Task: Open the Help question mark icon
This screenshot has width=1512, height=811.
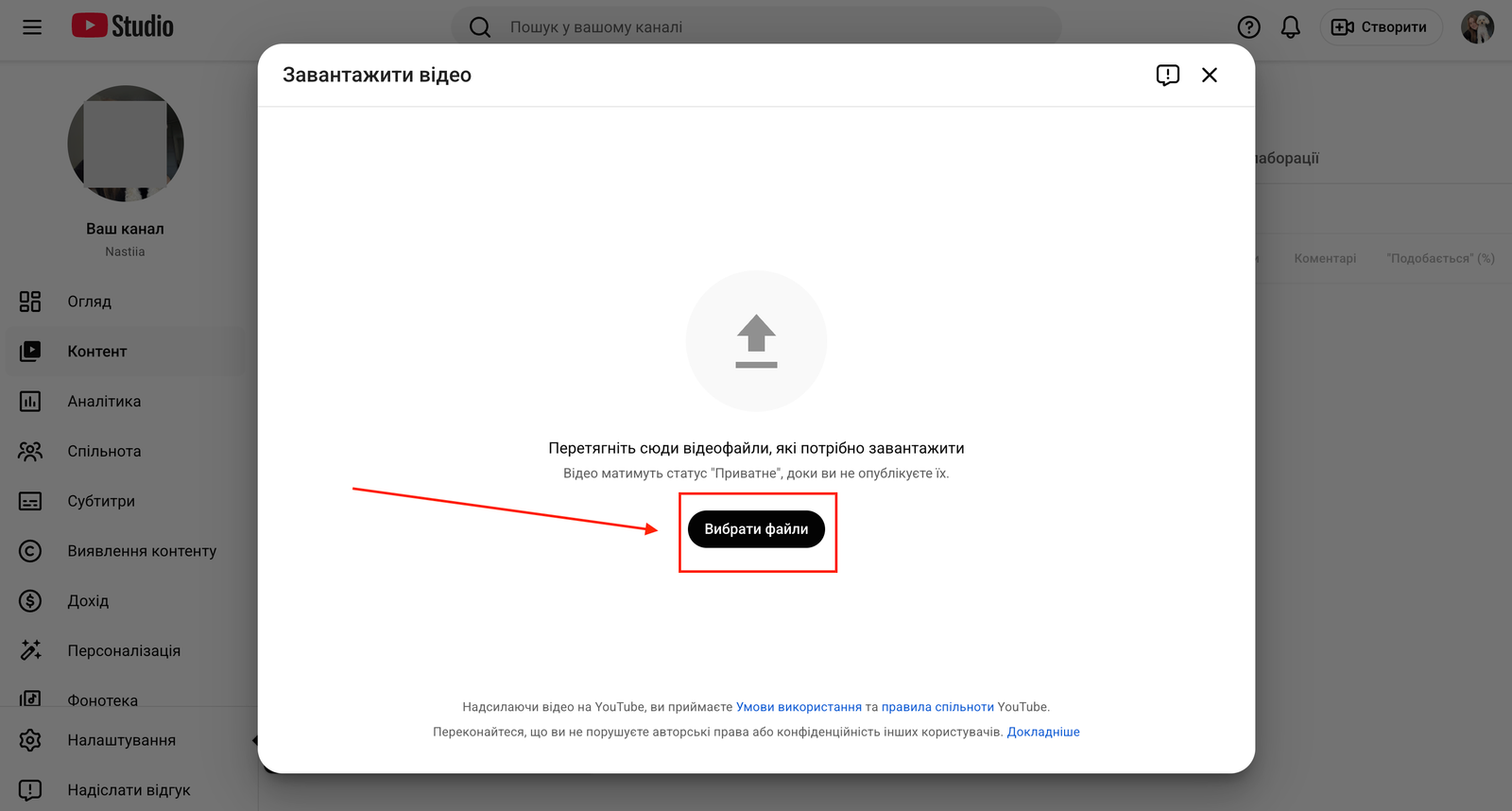Action: 1248,27
